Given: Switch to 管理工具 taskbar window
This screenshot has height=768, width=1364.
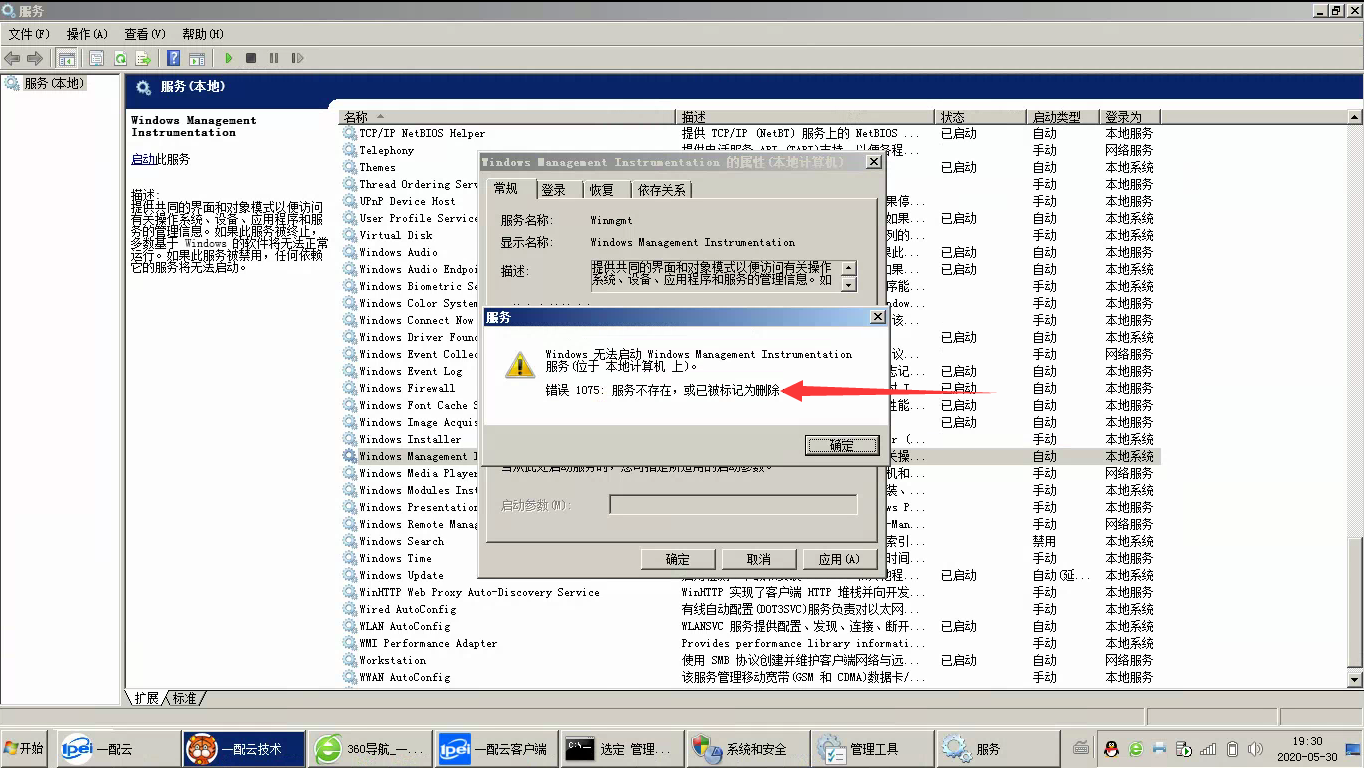Looking at the screenshot, I should click(873, 749).
